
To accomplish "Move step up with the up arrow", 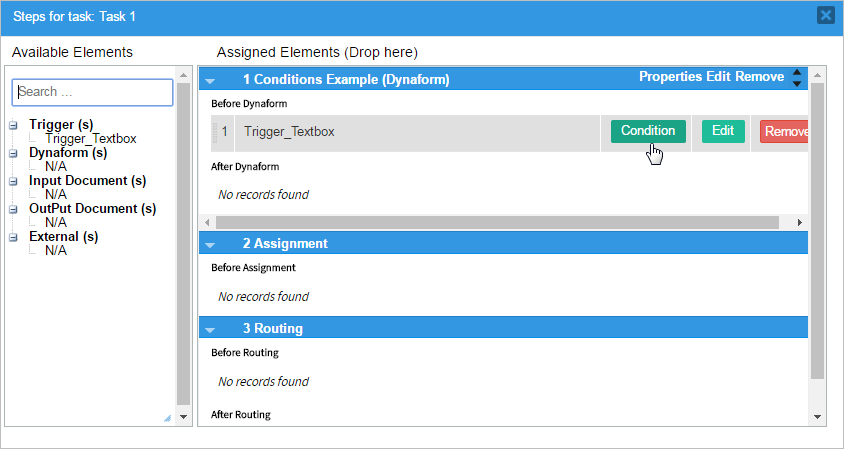I will [x=797, y=72].
